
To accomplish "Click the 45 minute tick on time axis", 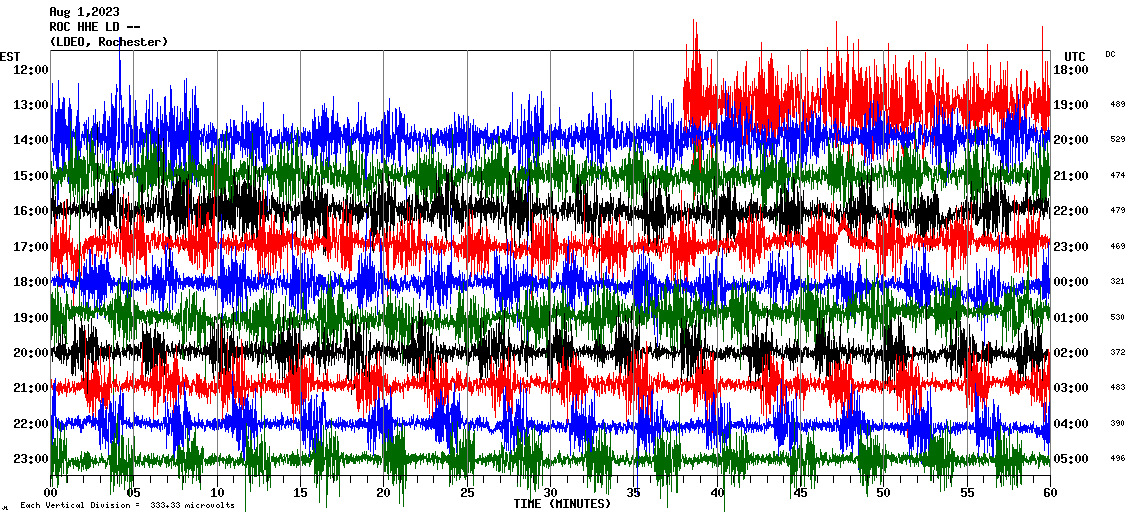I will click(800, 492).
